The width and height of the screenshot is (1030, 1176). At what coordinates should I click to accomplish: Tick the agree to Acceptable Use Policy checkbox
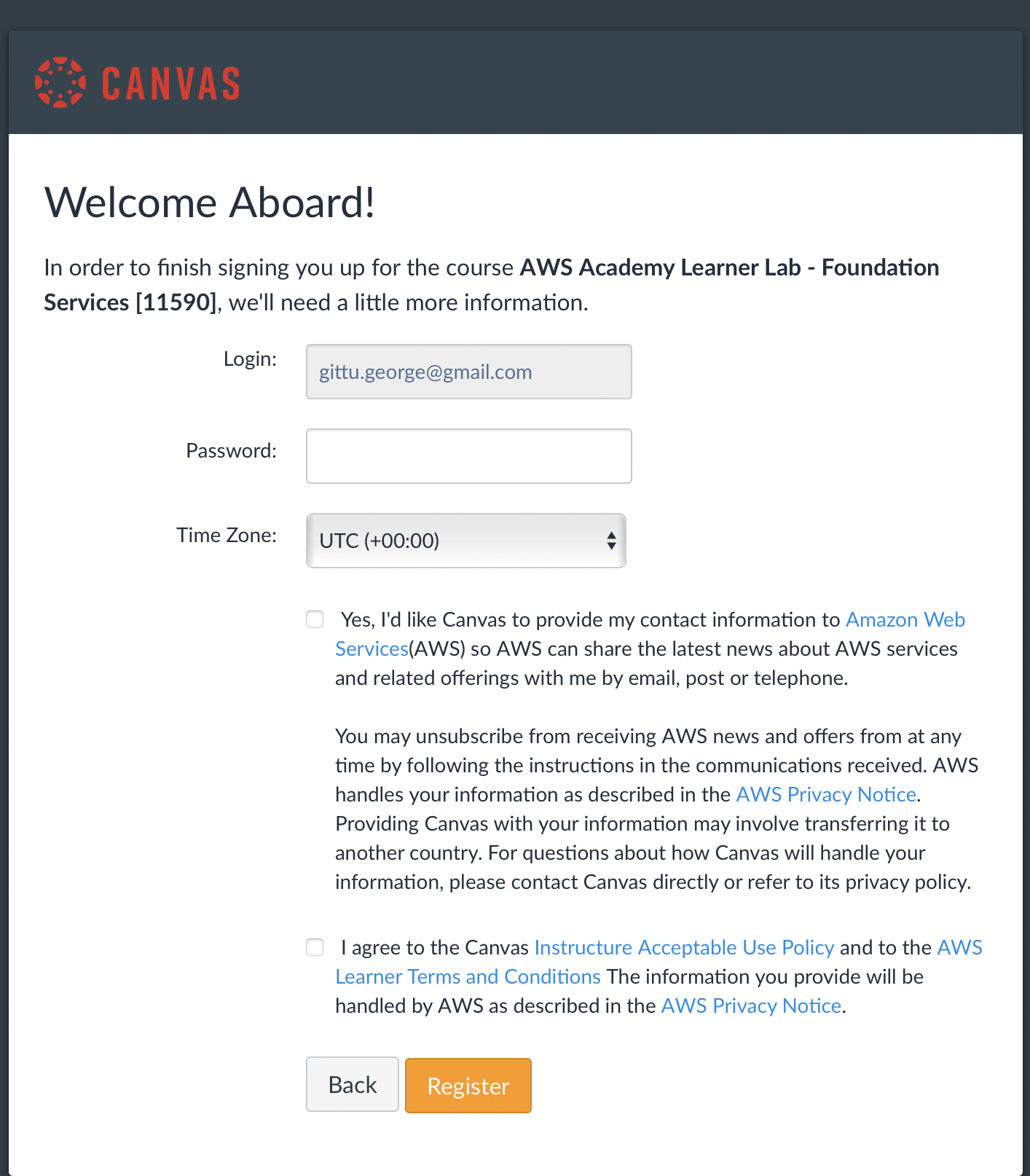tap(315, 947)
